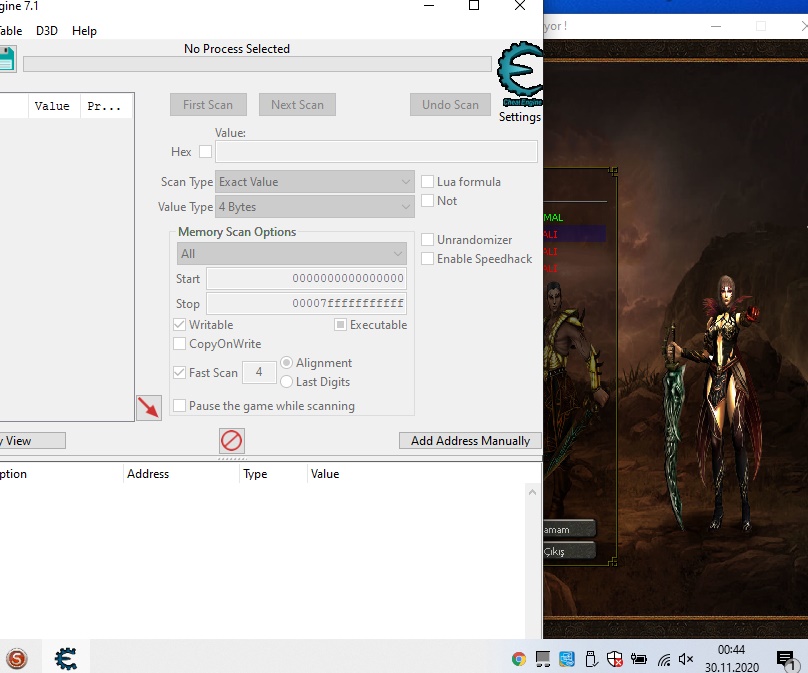Click the Çıkış button in game window
Image resolution: width=808 pixels, height=673 pixels.
point(569,551)
